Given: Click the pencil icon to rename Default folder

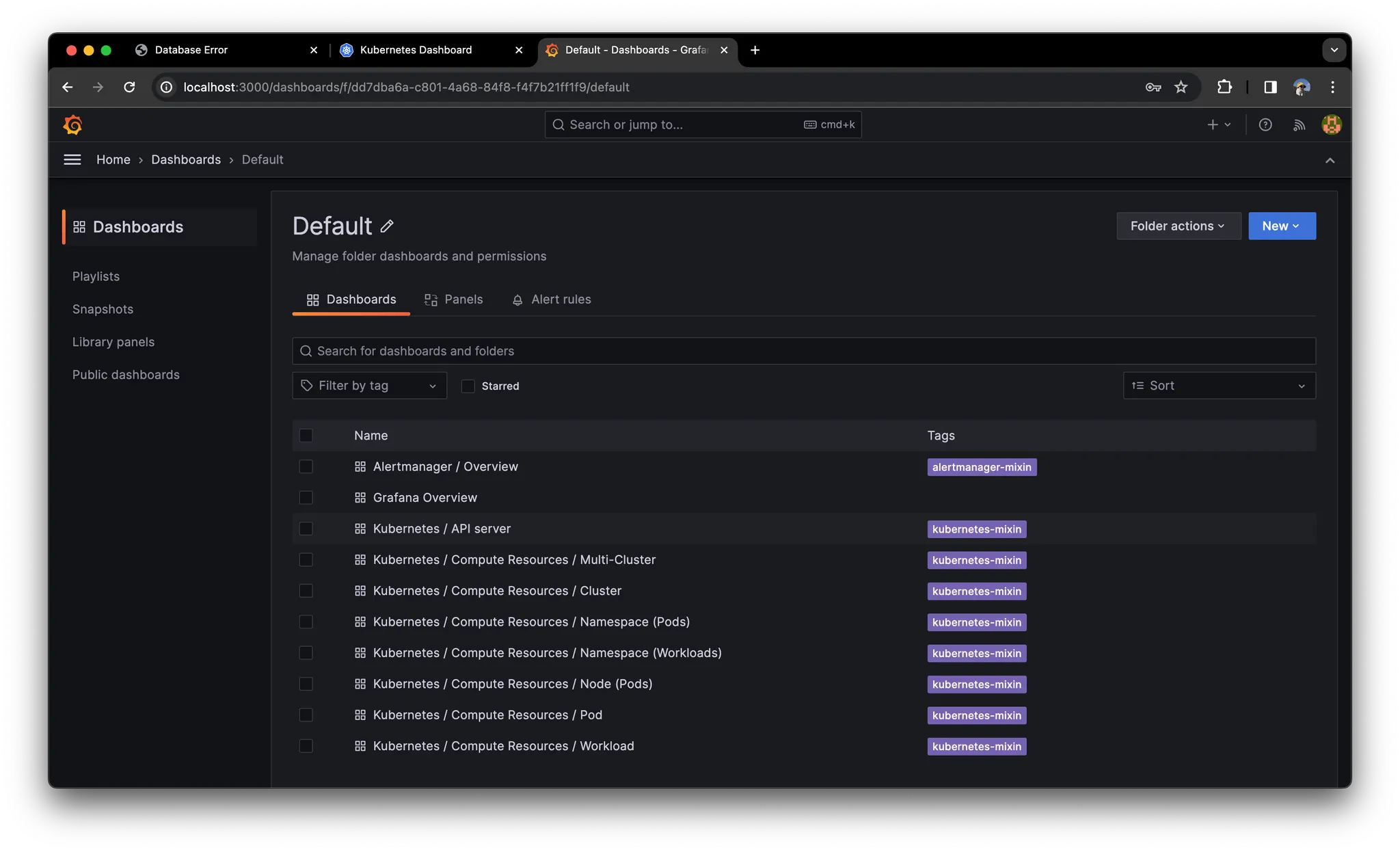Looking at the screenshot, I should [387, 226].
